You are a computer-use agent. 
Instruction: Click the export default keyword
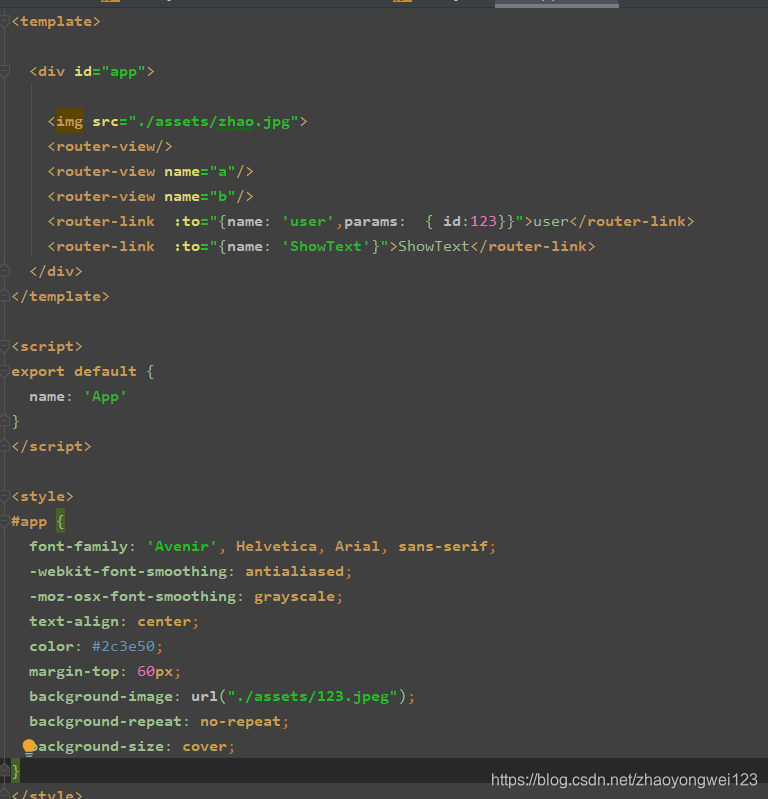click(x=74, y=371)
